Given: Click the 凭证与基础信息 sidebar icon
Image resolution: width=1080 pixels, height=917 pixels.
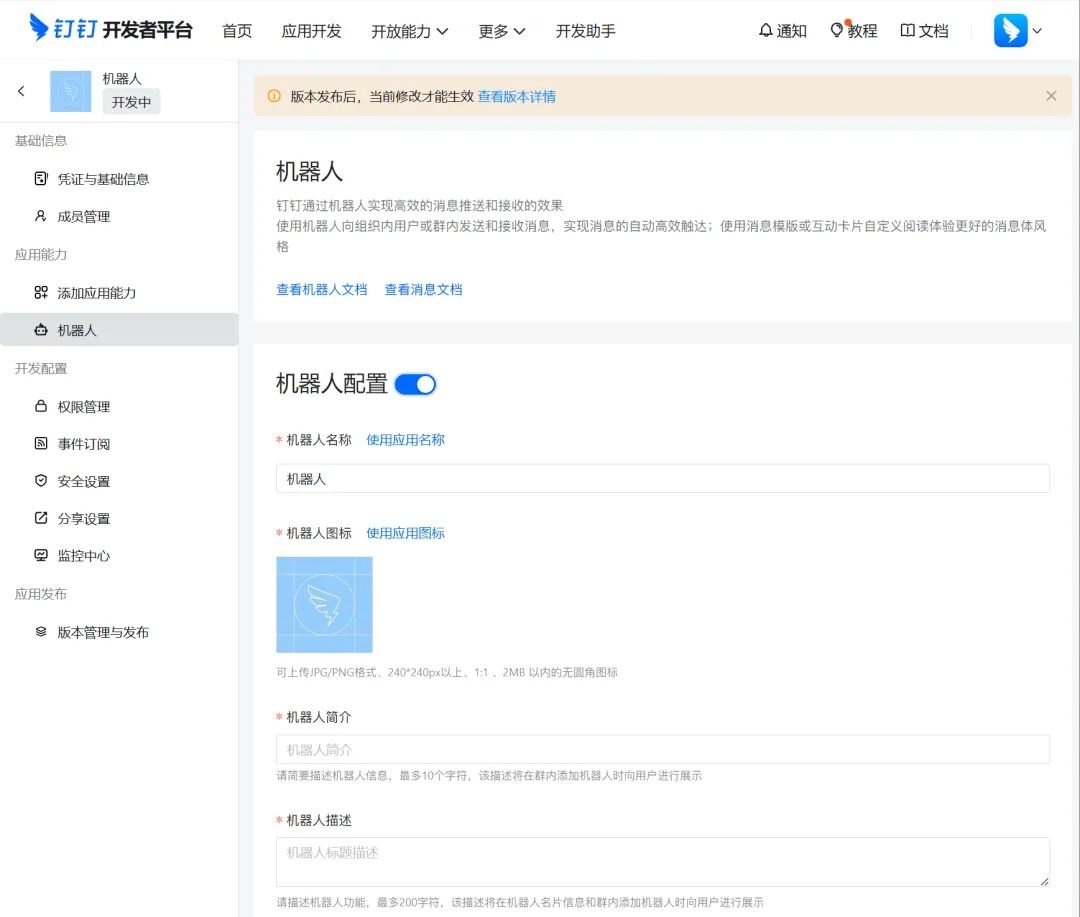Looking at the screenshot, I should tap(41, 178).
